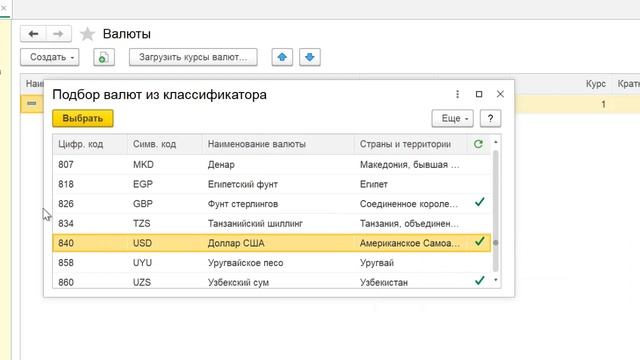The width and height of the screenshot is (640, 360).
Task: Star the Валюты page as favorite
Action: (87, 34)
